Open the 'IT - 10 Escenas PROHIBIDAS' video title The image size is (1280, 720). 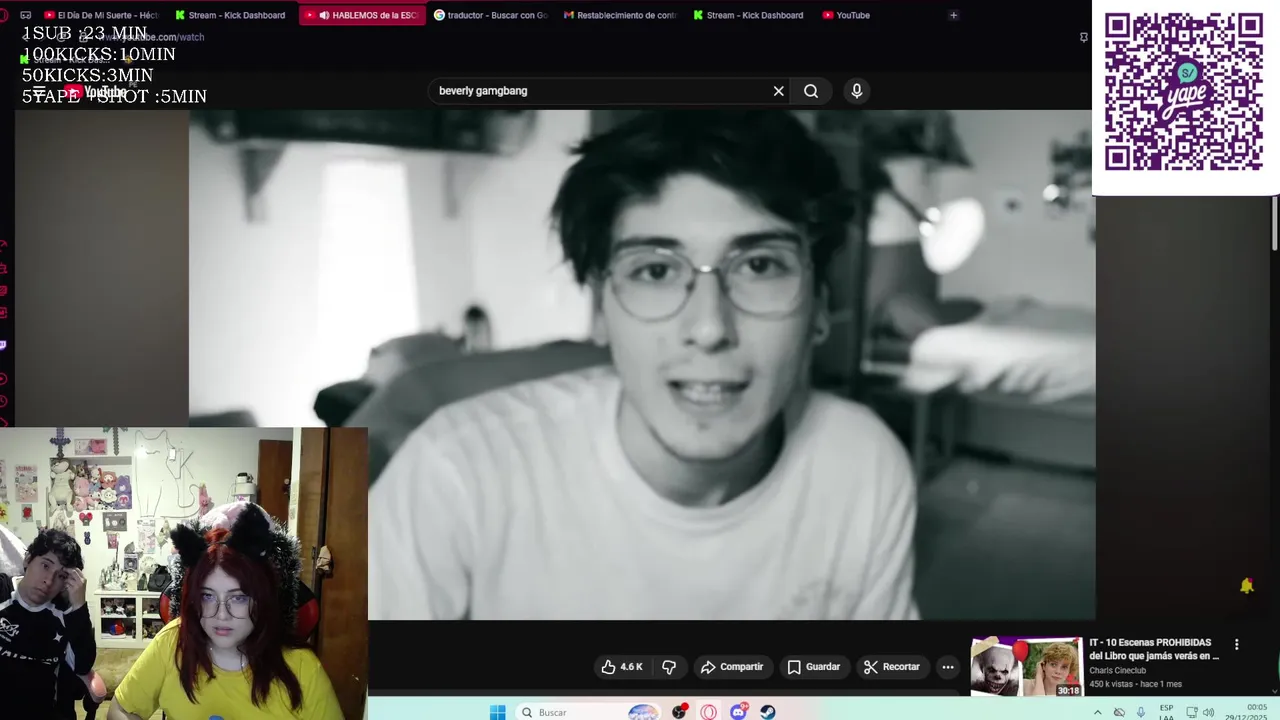pyautogui.click(x=1154, y=649)
